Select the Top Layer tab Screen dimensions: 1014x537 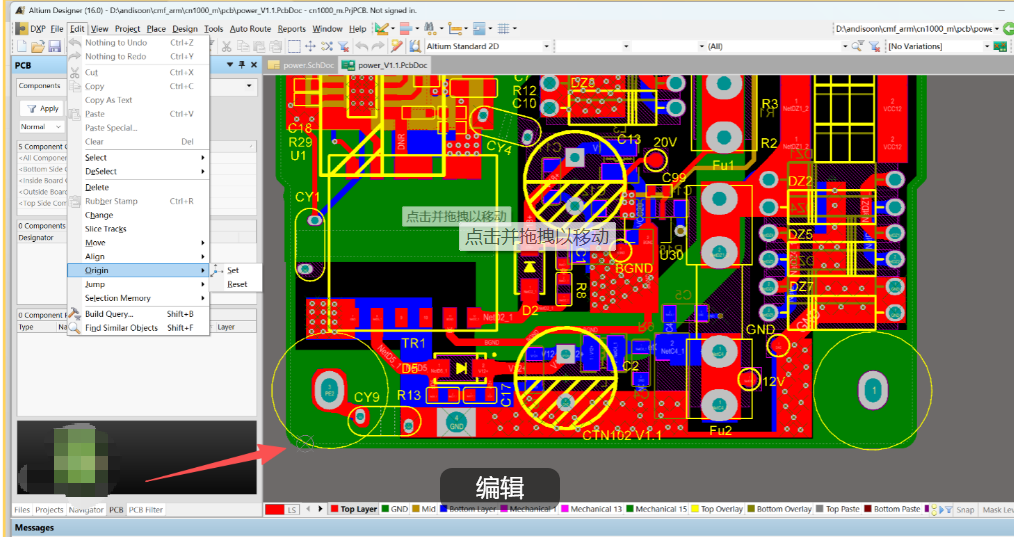354,509
